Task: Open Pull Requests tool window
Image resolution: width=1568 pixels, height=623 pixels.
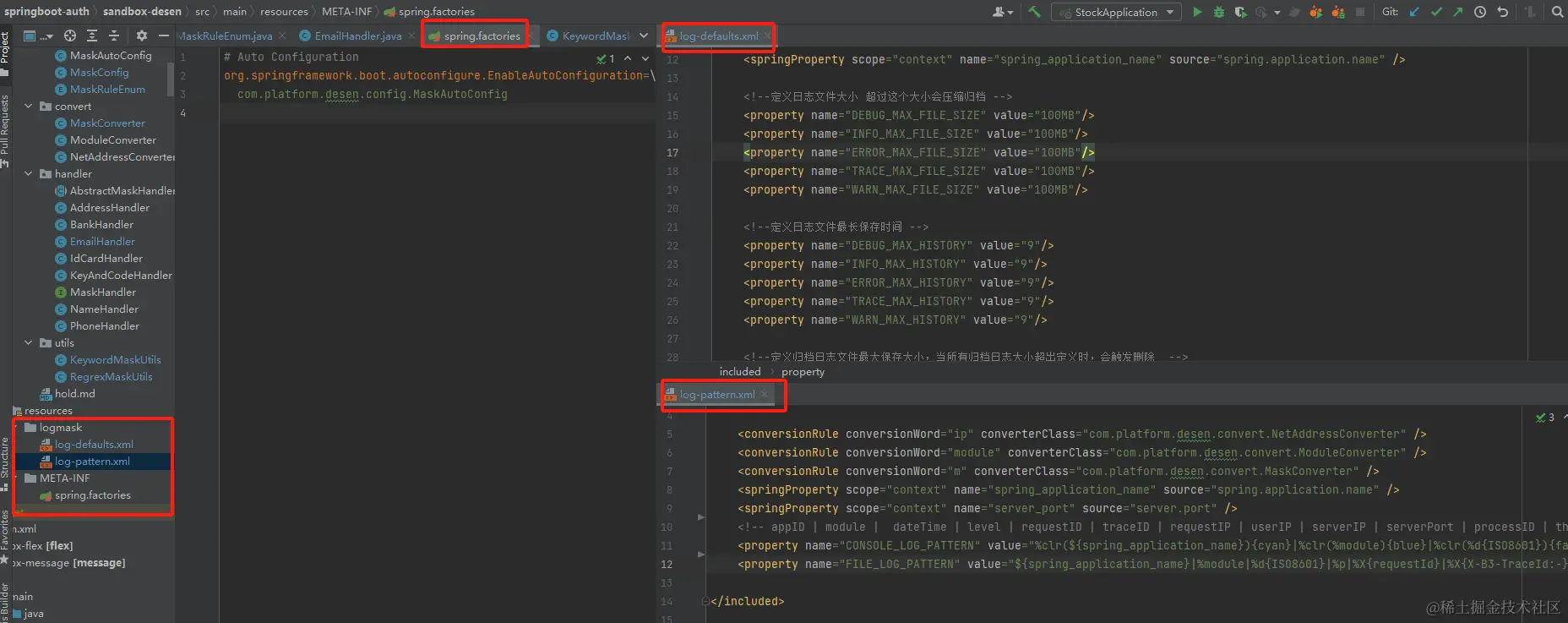Action: 5,130
